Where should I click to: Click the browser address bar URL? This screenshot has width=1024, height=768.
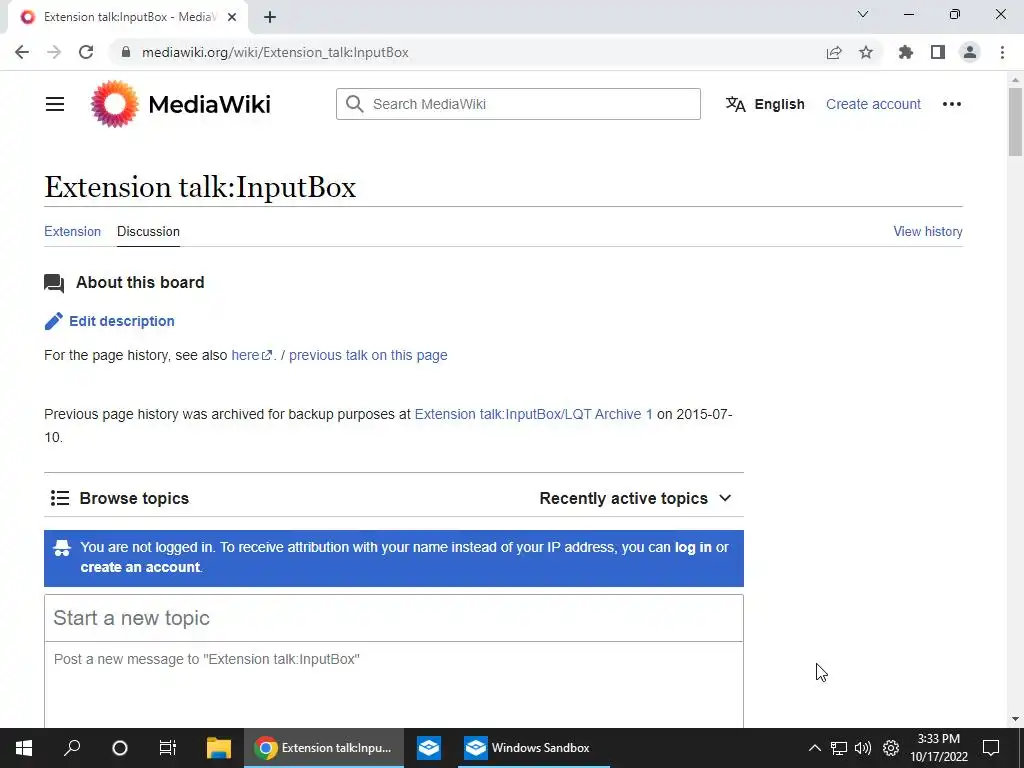pos(275,52)
